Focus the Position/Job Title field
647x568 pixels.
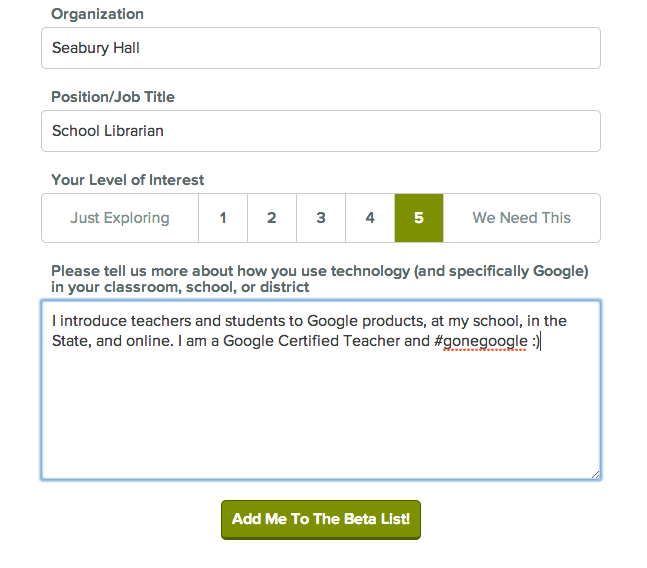321,131
